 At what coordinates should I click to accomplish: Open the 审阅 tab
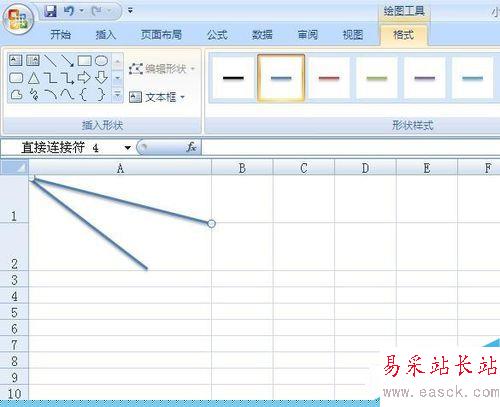308,34
